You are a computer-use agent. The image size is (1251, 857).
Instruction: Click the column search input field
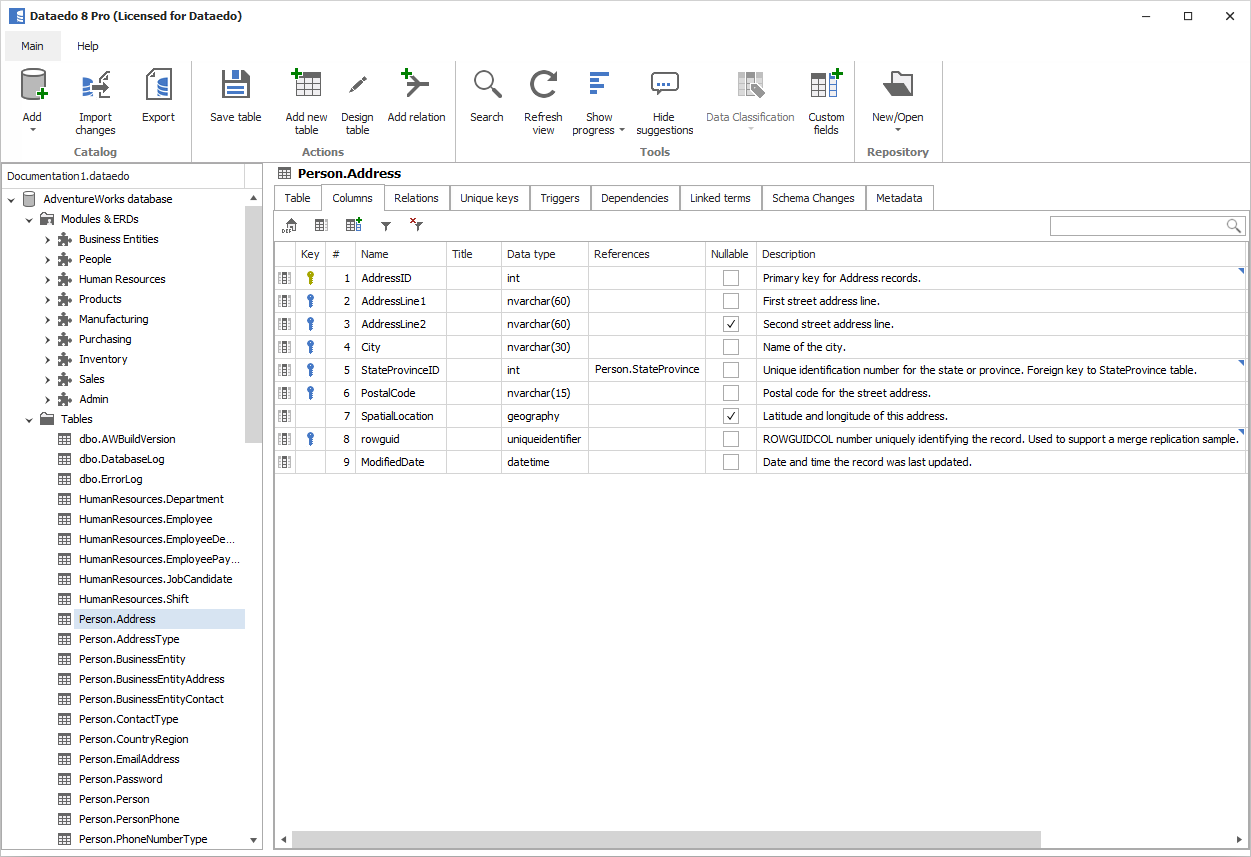1137,226
